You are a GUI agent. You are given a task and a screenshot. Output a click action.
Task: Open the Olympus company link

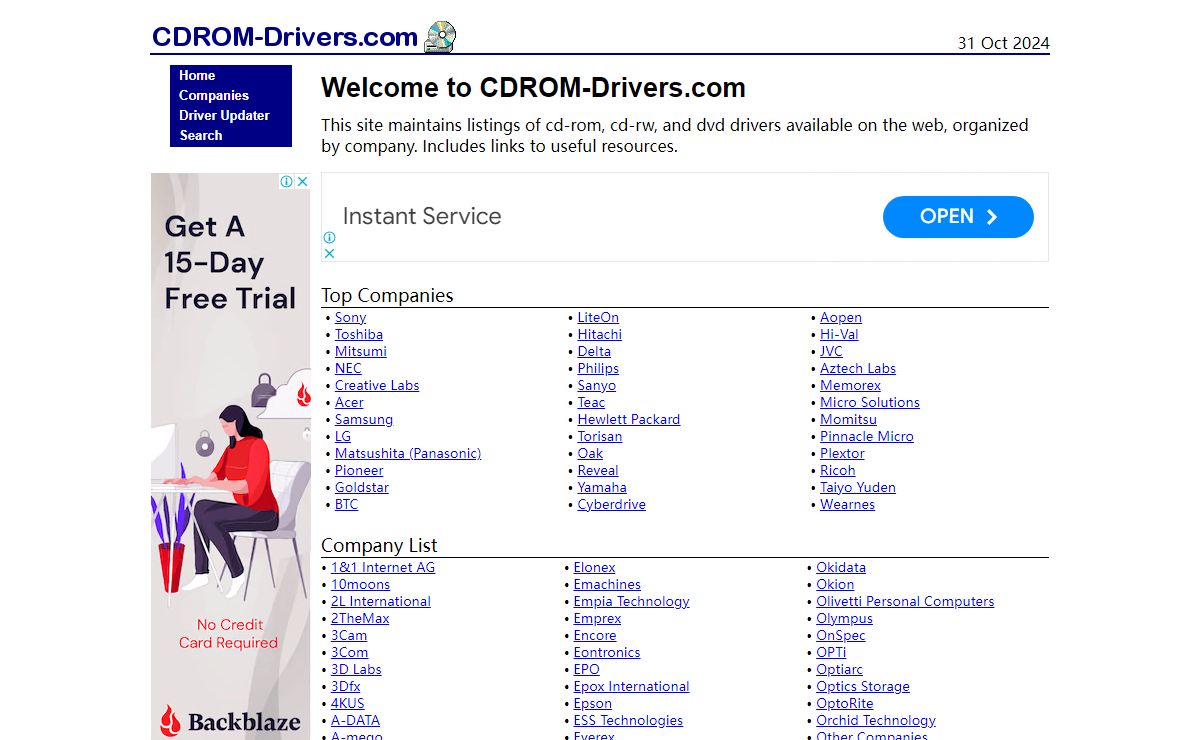coord(844,618)
